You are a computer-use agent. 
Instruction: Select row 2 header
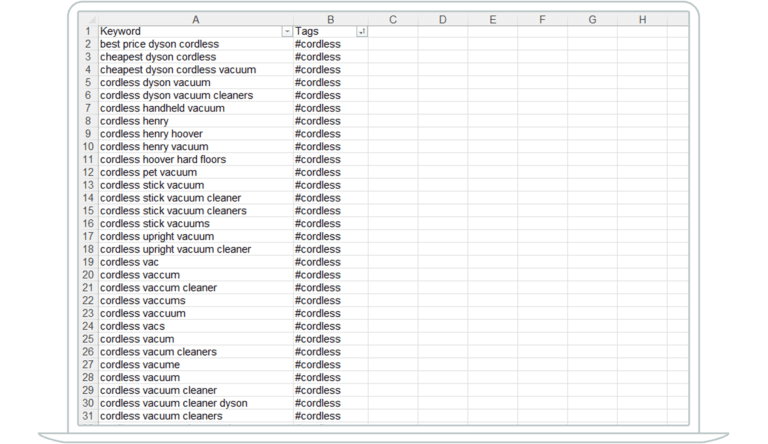pos(88,44)
